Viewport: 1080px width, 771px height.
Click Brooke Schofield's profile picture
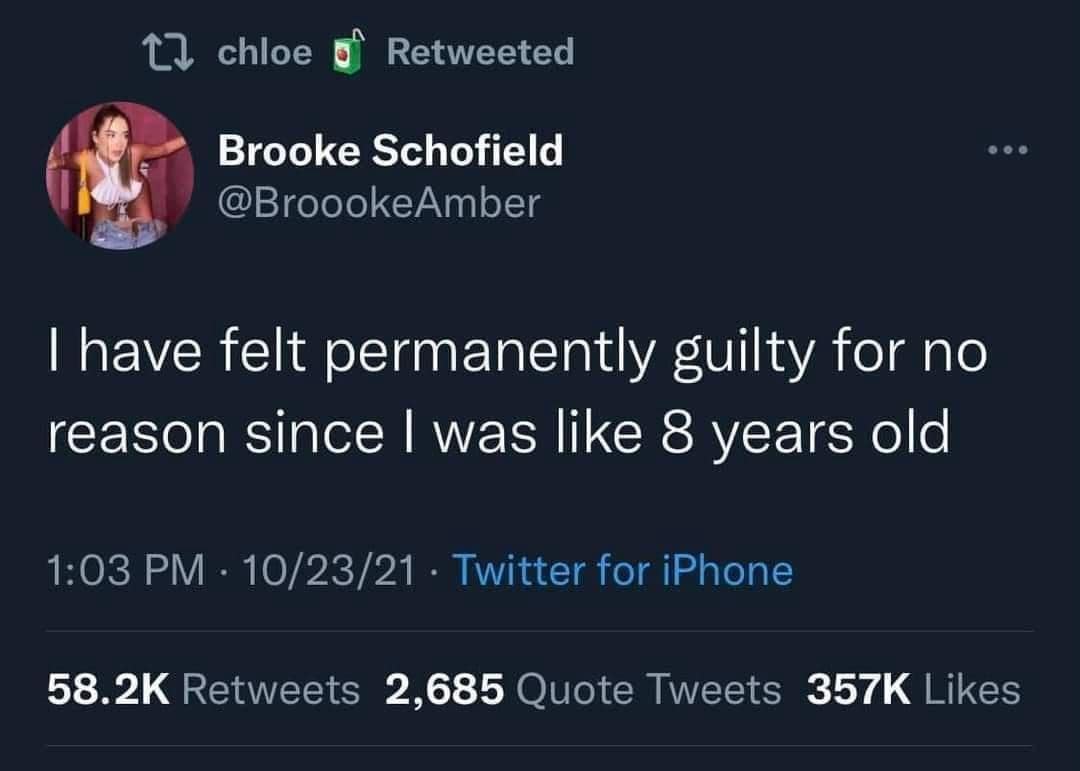[x=118, y=180]
